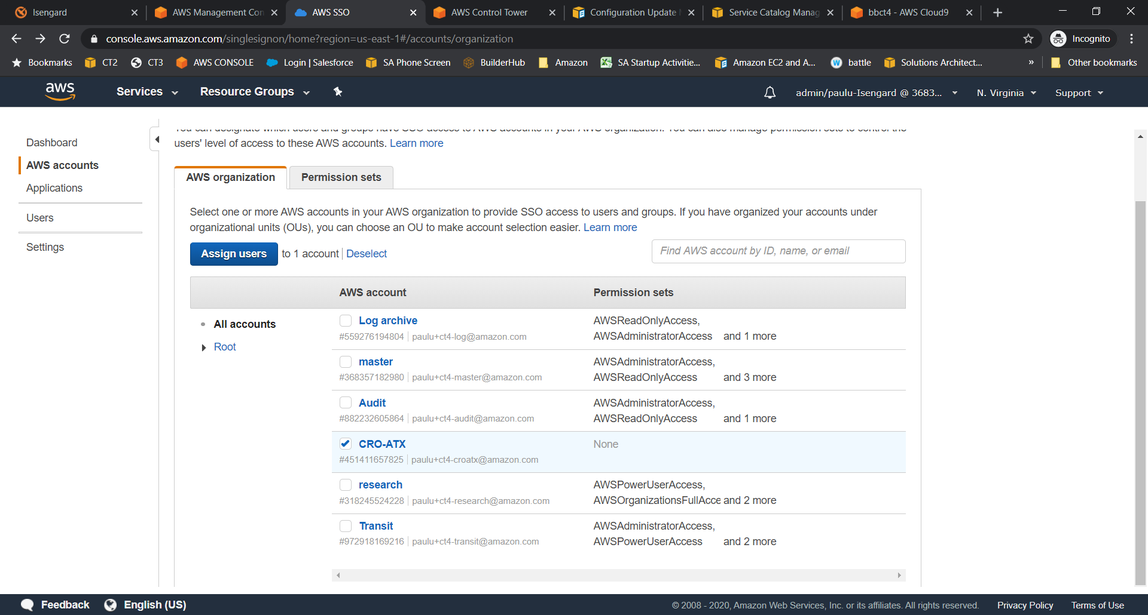Check the research account checkbox
Viewport: 1148px width, 615px height.
point(346,485)
